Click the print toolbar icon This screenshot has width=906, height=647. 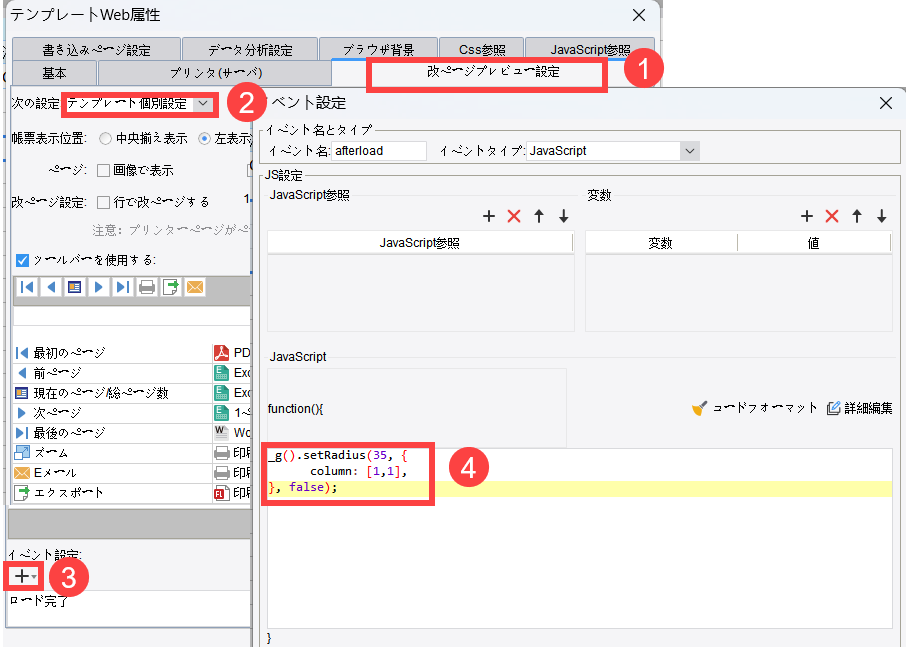147,287
